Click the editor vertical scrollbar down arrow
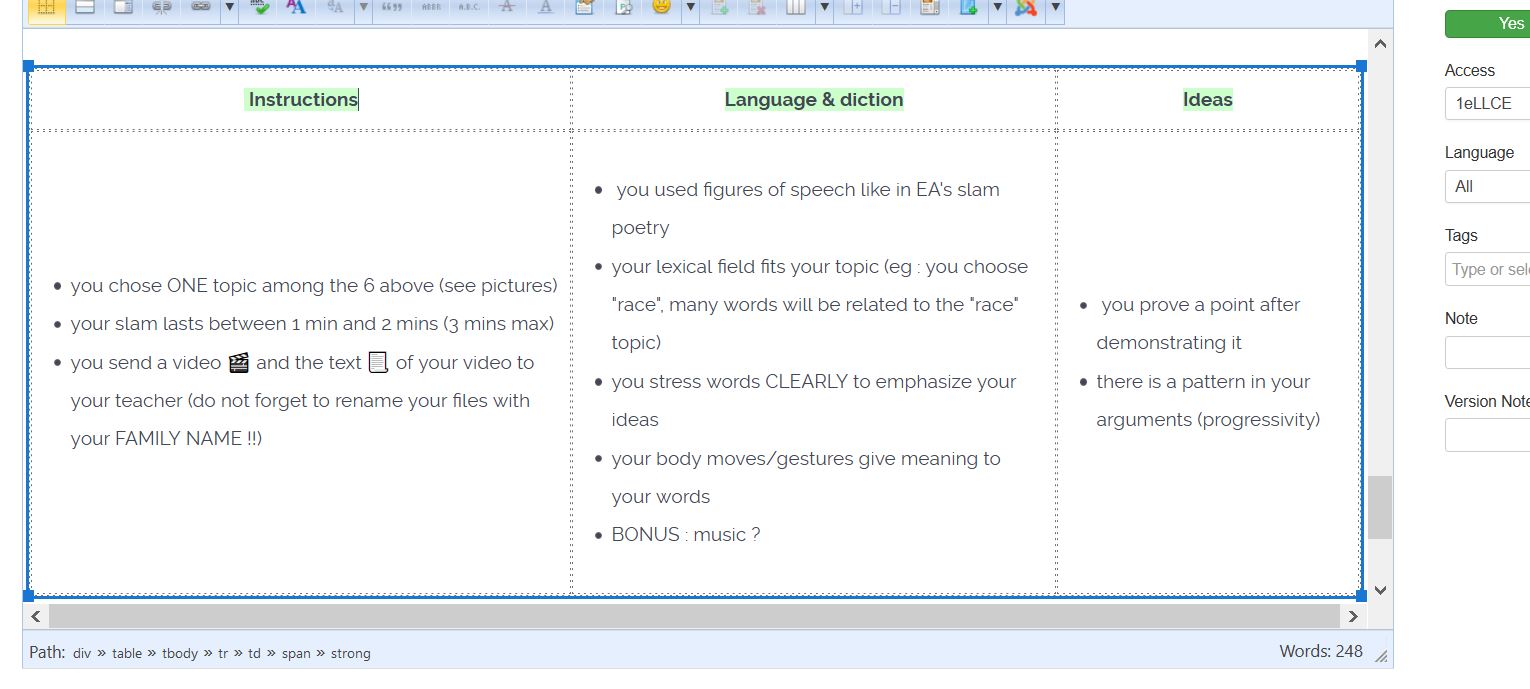 pyautogui.click(x=1380, y=590)
